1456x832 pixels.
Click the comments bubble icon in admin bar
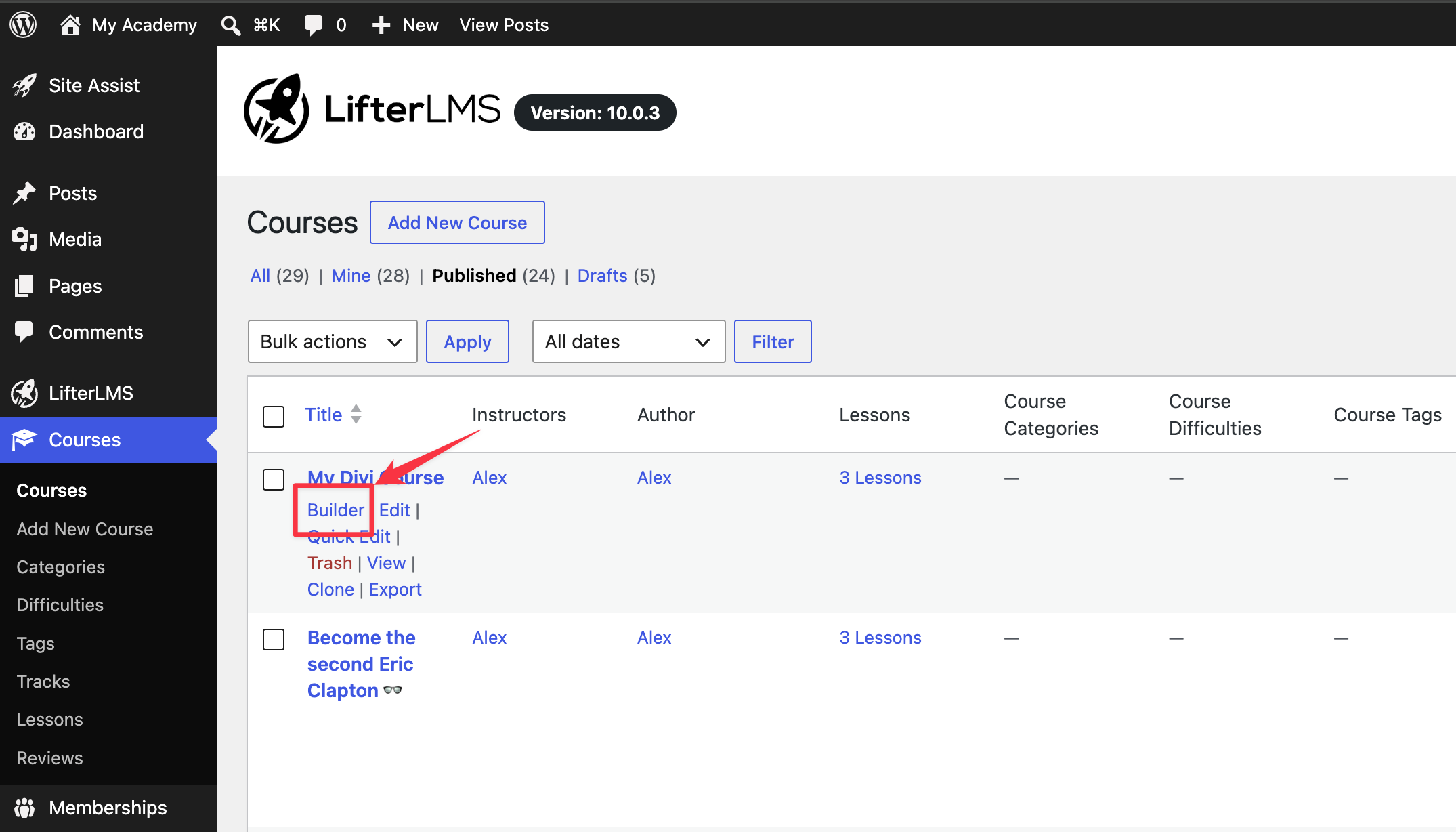313,25
